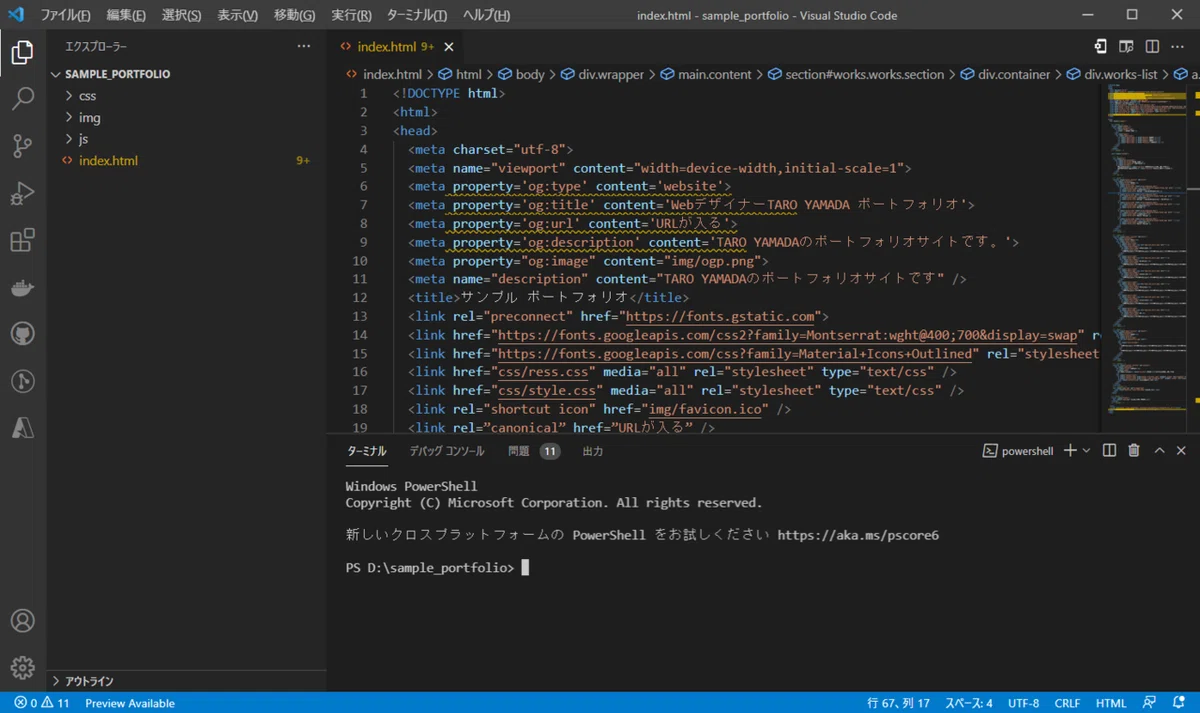This screenshot has height=713, width=1200.
Task: Open the Docker view icon
Action: point(23,288)
